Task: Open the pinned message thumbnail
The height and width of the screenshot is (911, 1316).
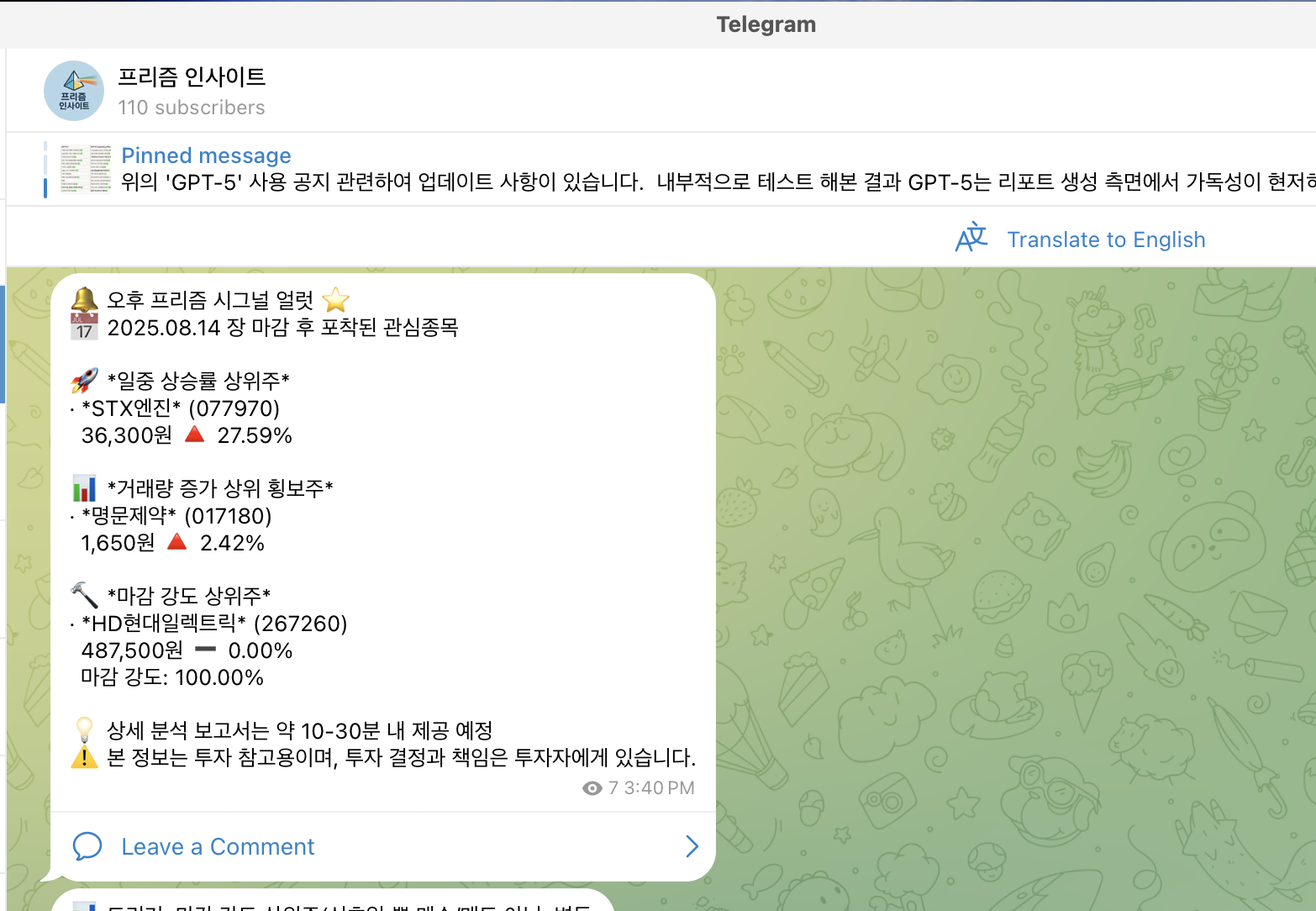Action: tap(86, 169)
